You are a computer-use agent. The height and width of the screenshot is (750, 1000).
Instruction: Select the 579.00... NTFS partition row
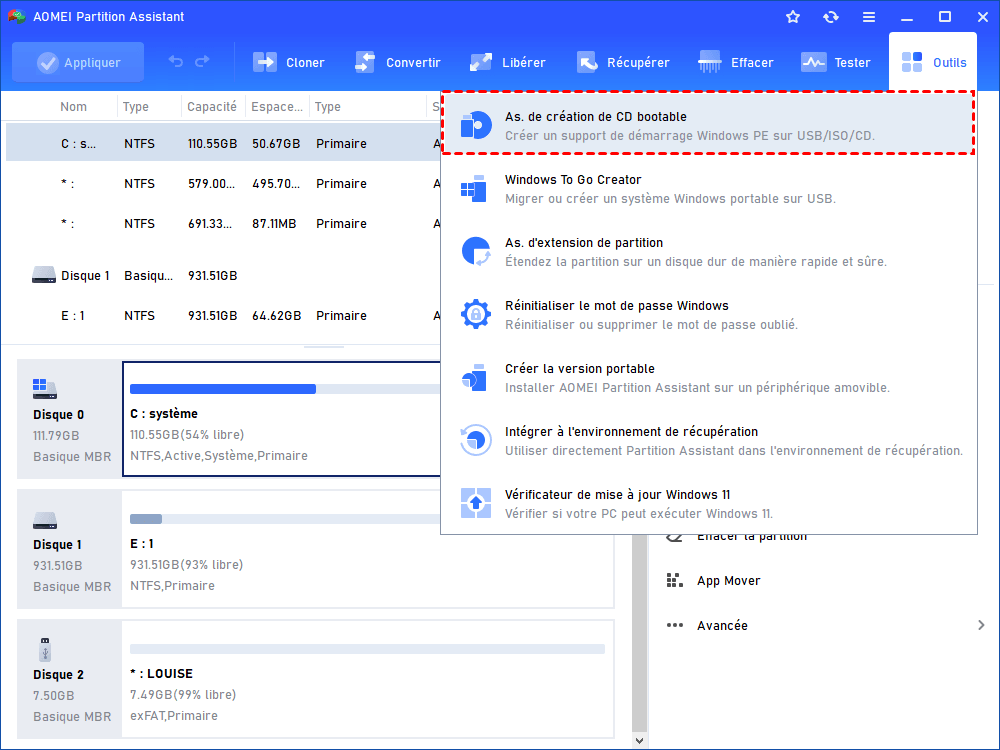pos(223,183)
